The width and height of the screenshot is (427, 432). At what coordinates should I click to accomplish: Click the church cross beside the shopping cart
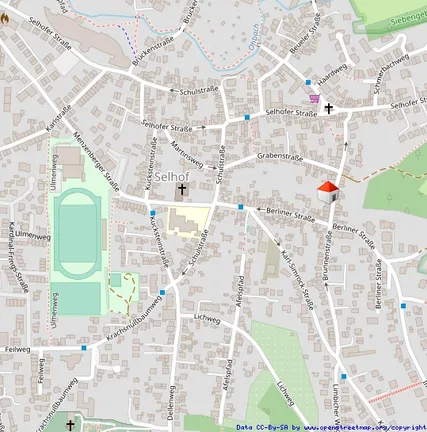click(x=329, y=108)
